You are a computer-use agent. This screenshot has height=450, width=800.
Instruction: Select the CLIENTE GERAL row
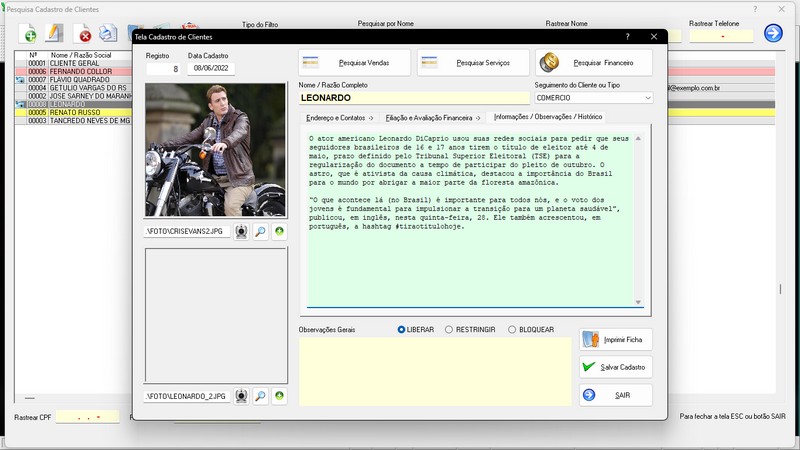tap(74, 63)
